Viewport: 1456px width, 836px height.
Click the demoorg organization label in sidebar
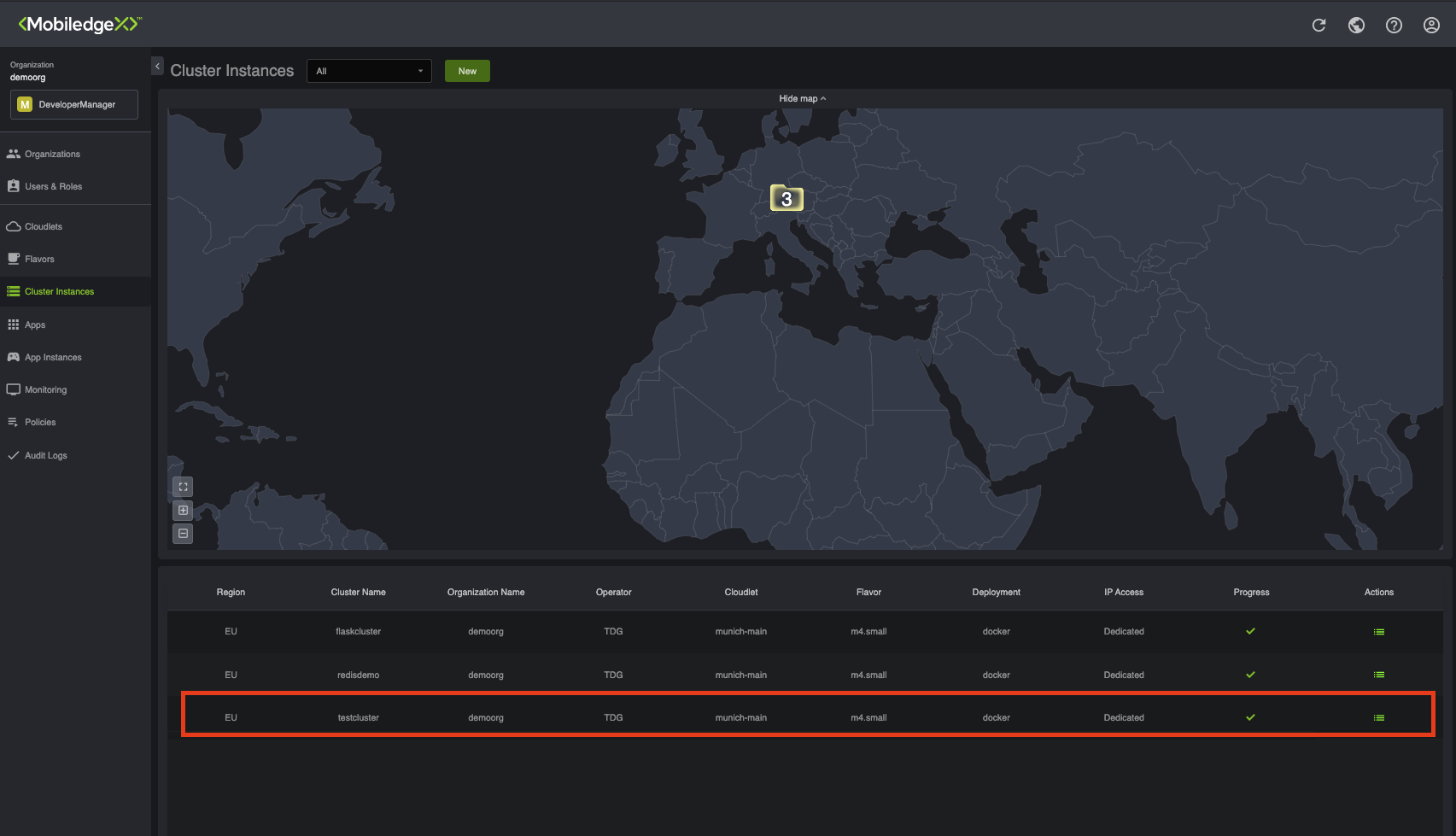(28, 77)
